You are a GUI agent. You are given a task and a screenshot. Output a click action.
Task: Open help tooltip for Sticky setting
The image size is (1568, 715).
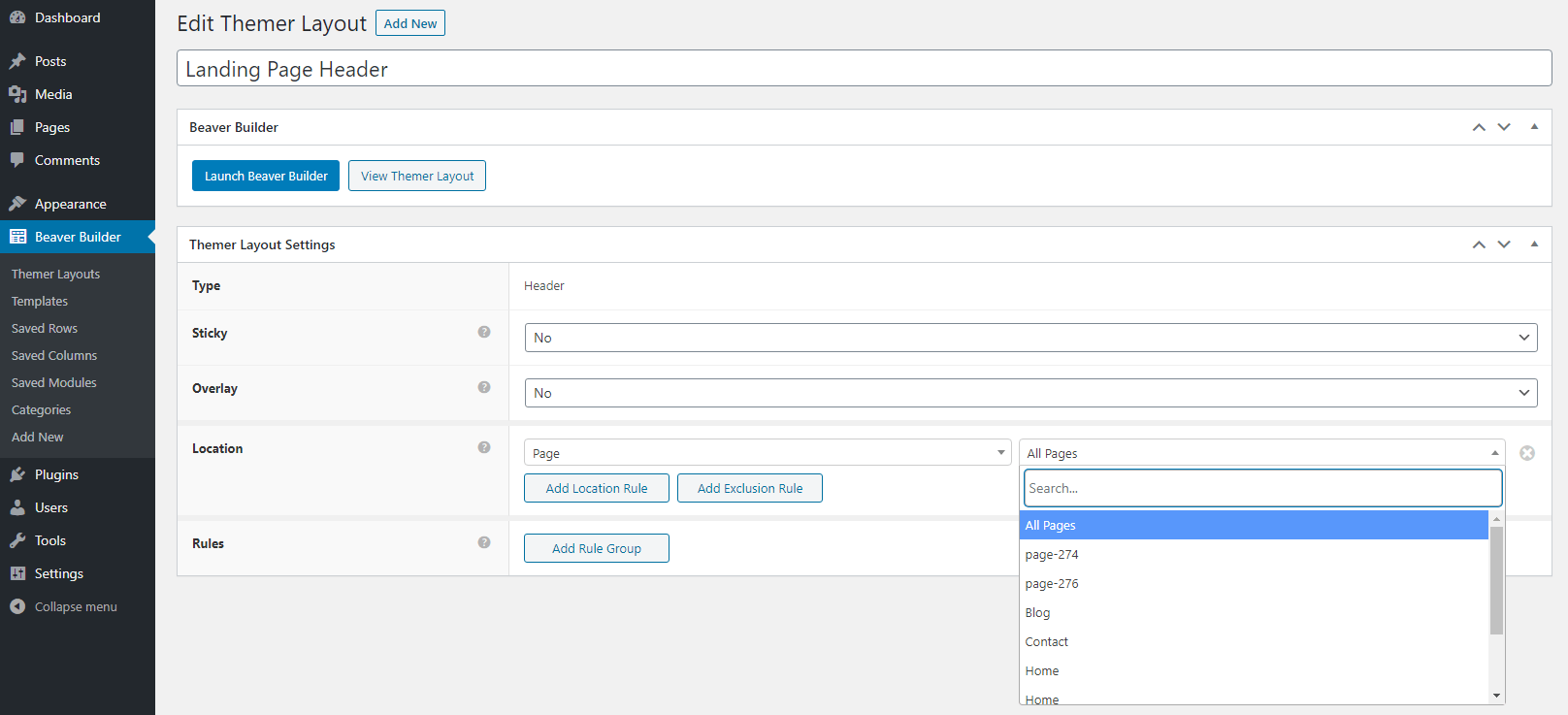pyautogui.click(x=484, y=332)
